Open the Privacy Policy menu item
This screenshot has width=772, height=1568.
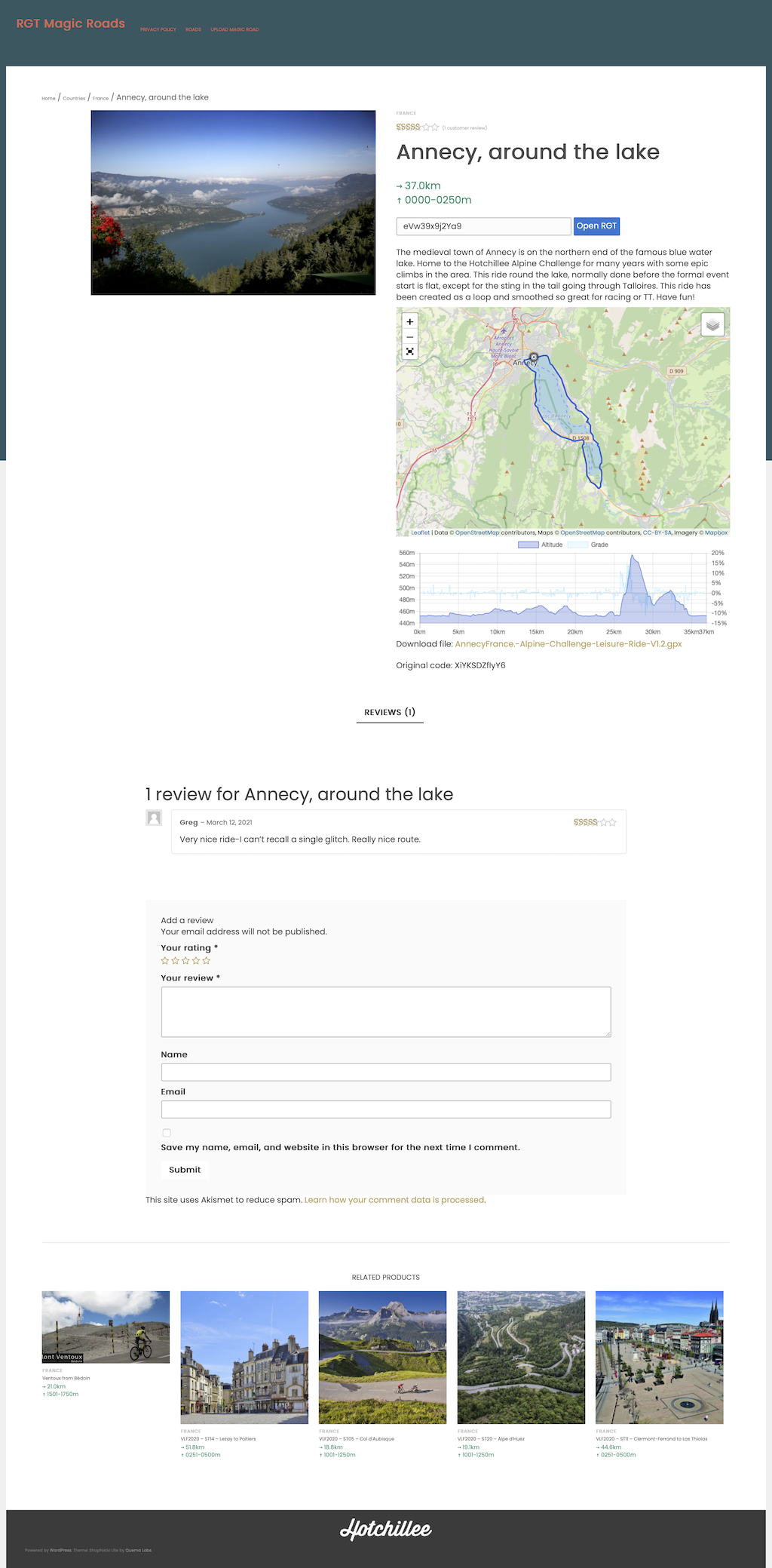click(158, 29)
